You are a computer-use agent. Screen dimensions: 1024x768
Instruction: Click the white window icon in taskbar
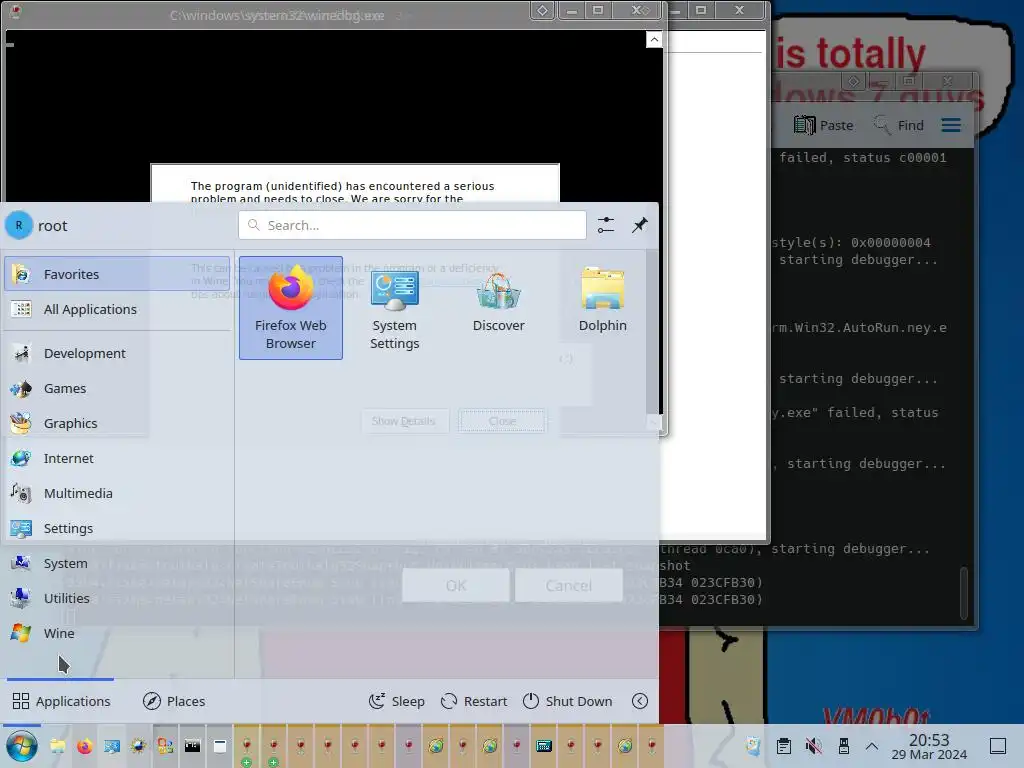220,746
